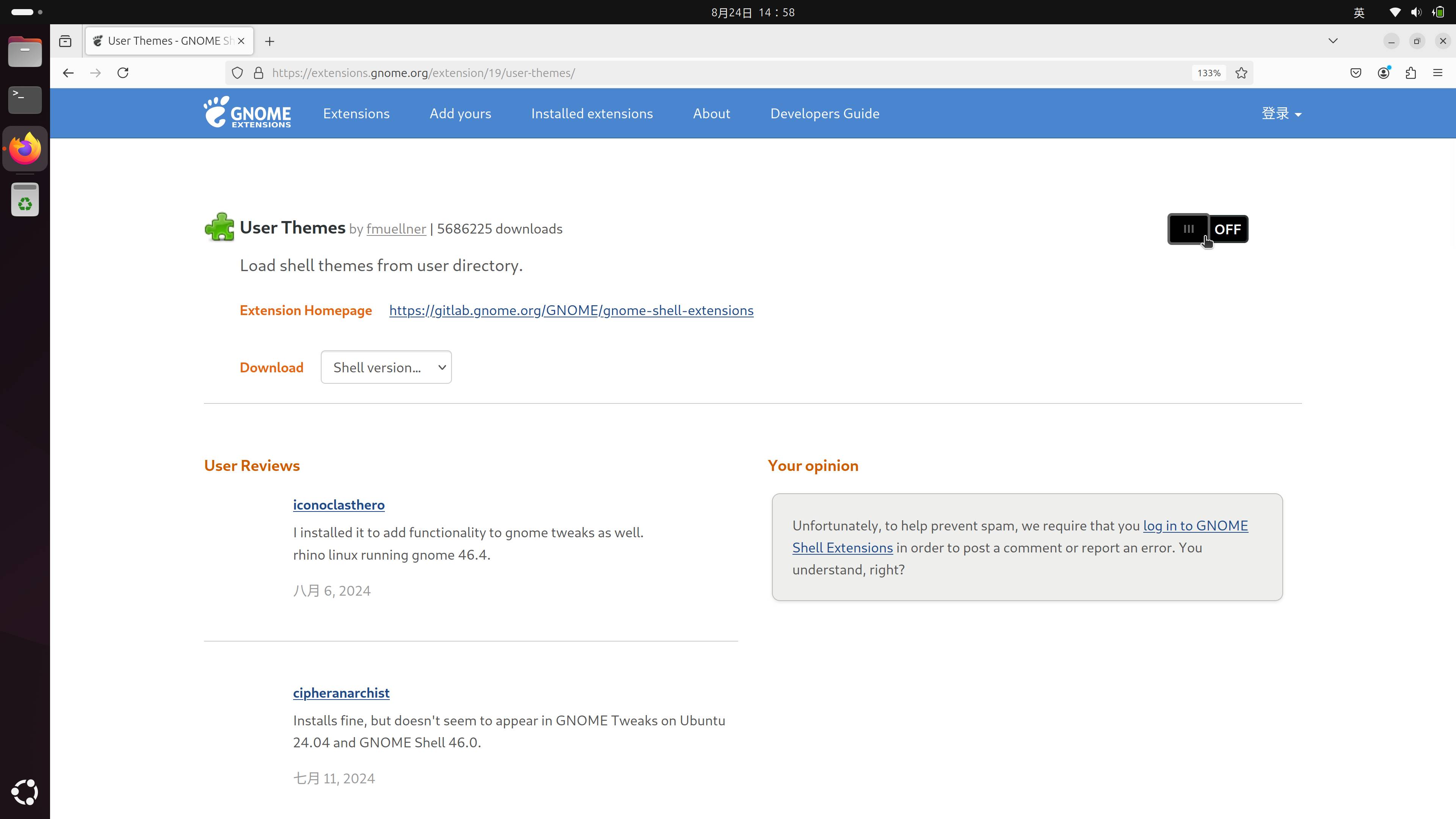Expand the 登录 login dropdown

click(1281, 114)
